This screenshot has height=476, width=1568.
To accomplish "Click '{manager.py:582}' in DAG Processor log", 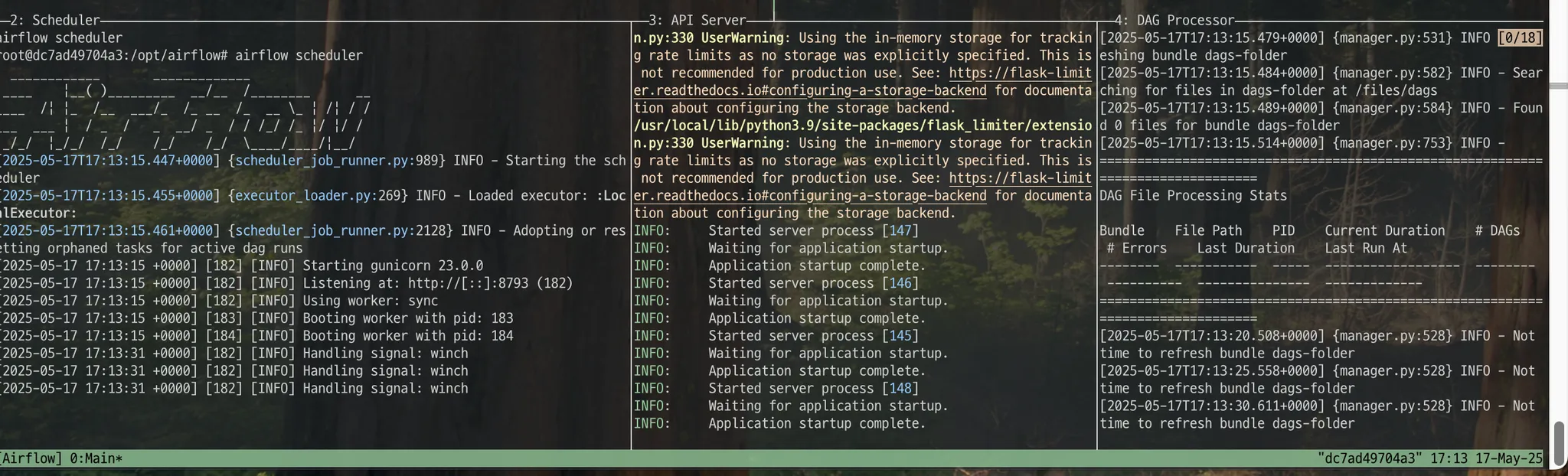I will (1392, 73).
